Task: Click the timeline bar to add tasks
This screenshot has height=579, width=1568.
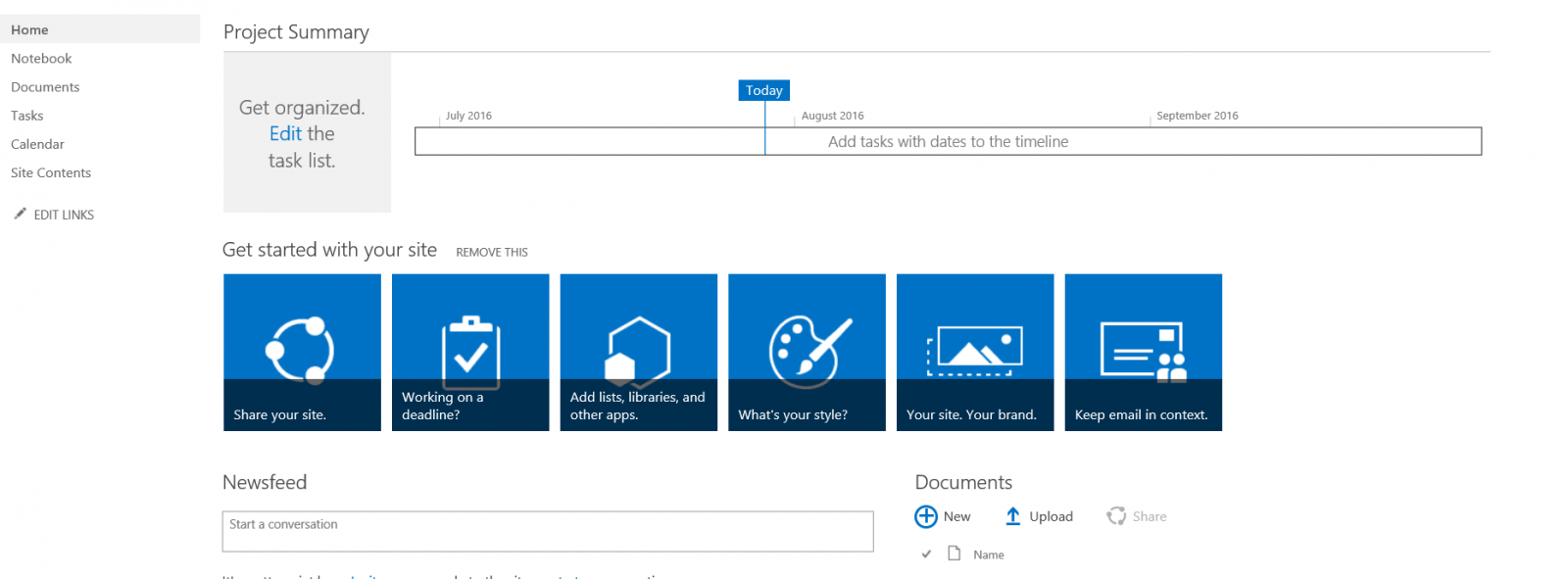Action: 948,141
